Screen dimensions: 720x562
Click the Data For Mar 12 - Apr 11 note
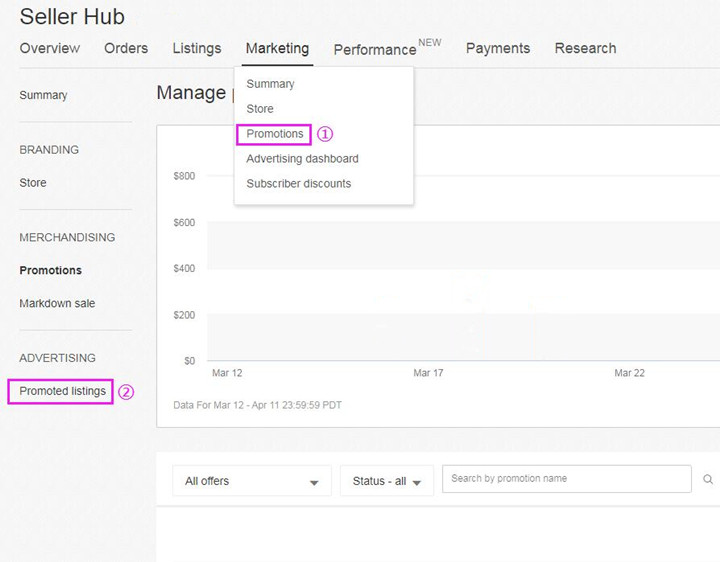pos(257,405)
